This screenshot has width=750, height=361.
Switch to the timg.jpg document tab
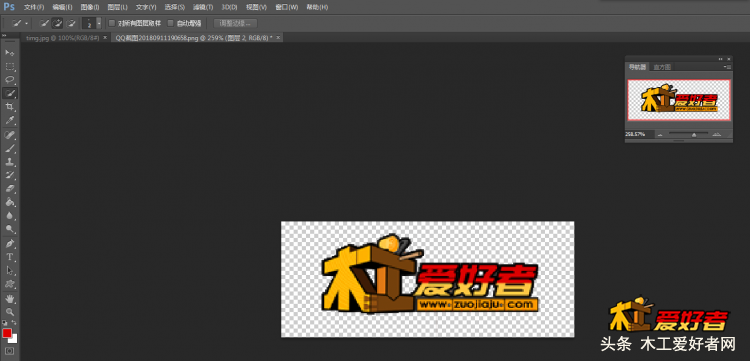[63, 37]
